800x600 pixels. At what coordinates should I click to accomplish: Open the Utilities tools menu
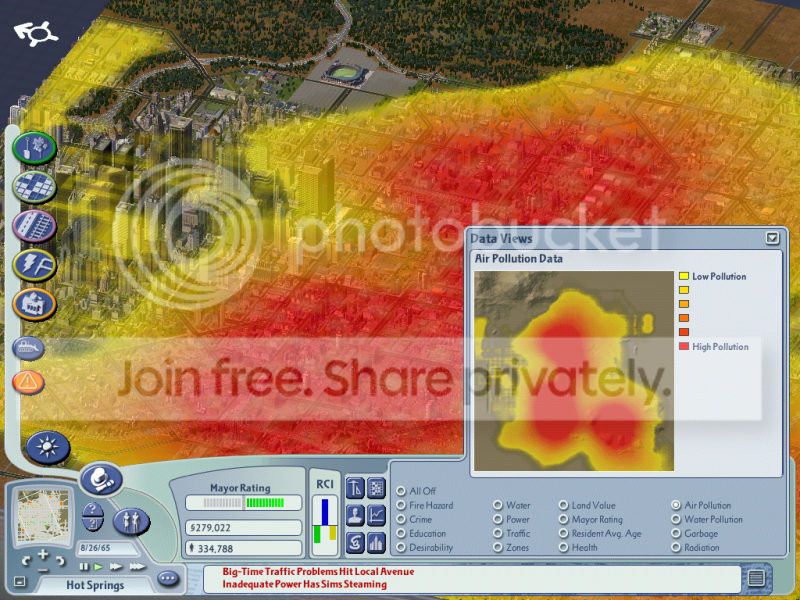(x=34, y=265)
